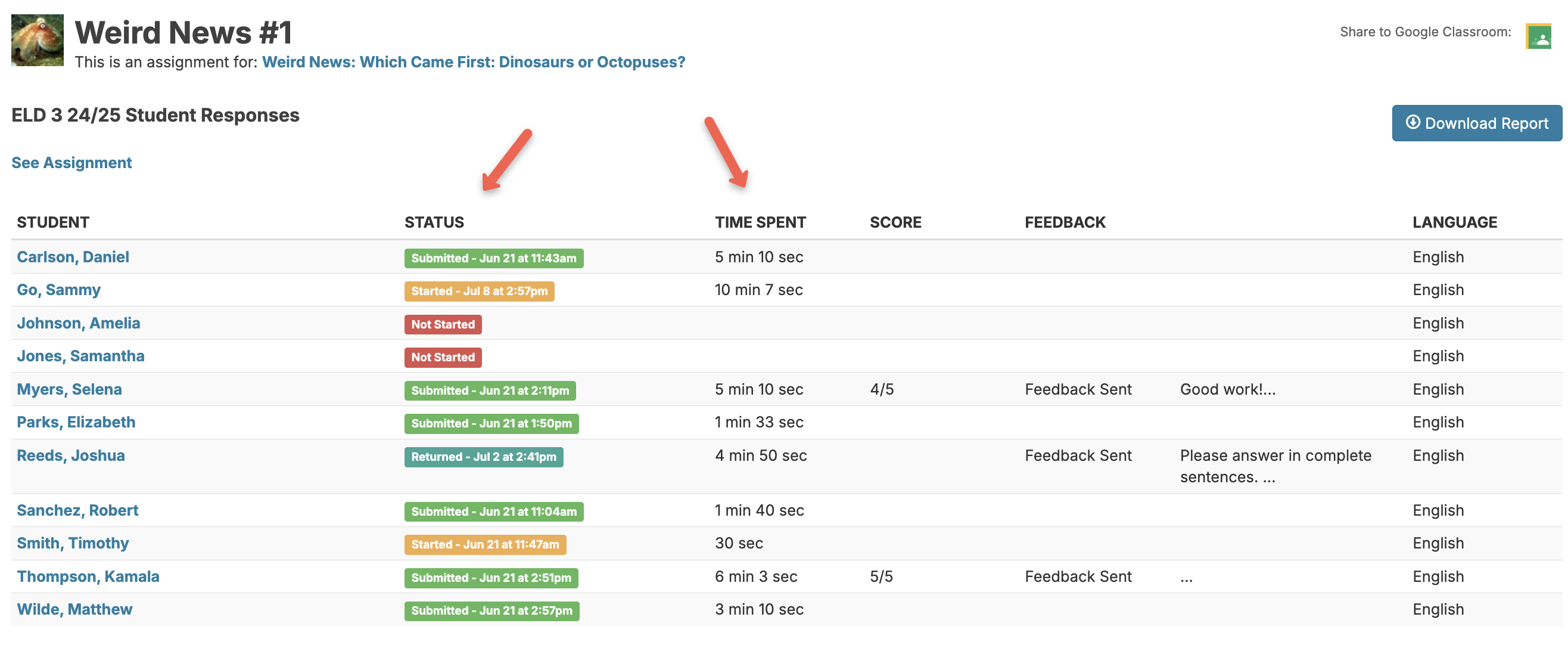Open the octopus assignment thumbnail image
Viewport: 1568px width, 651px height.
click(x=37, y=40)
